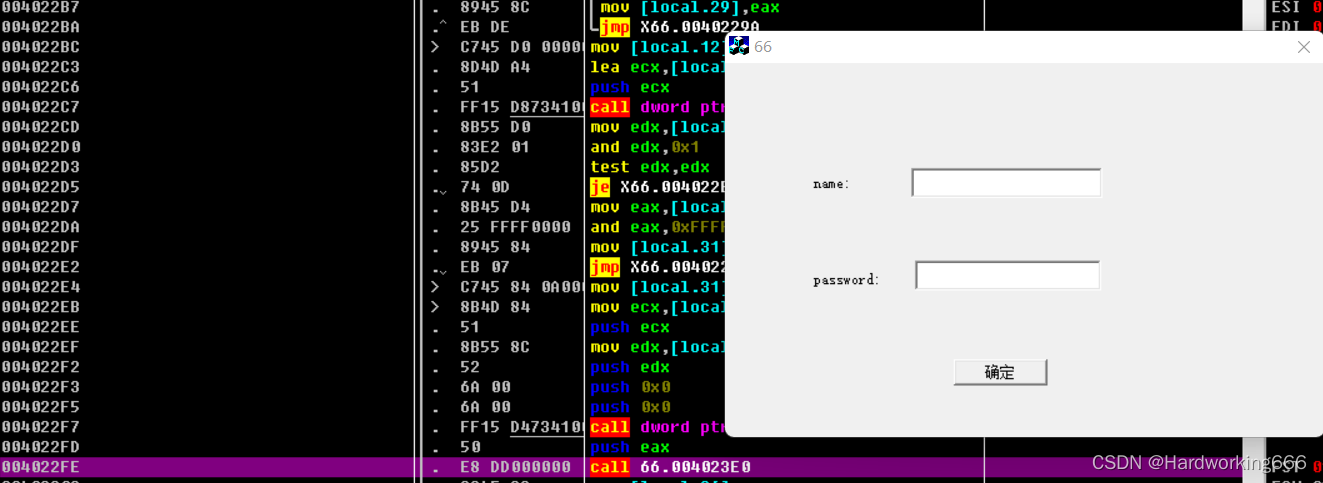The height and width of the screenshot is (483, 1323).
Task: Select address row 004022F2
Action: coord(41,367)
